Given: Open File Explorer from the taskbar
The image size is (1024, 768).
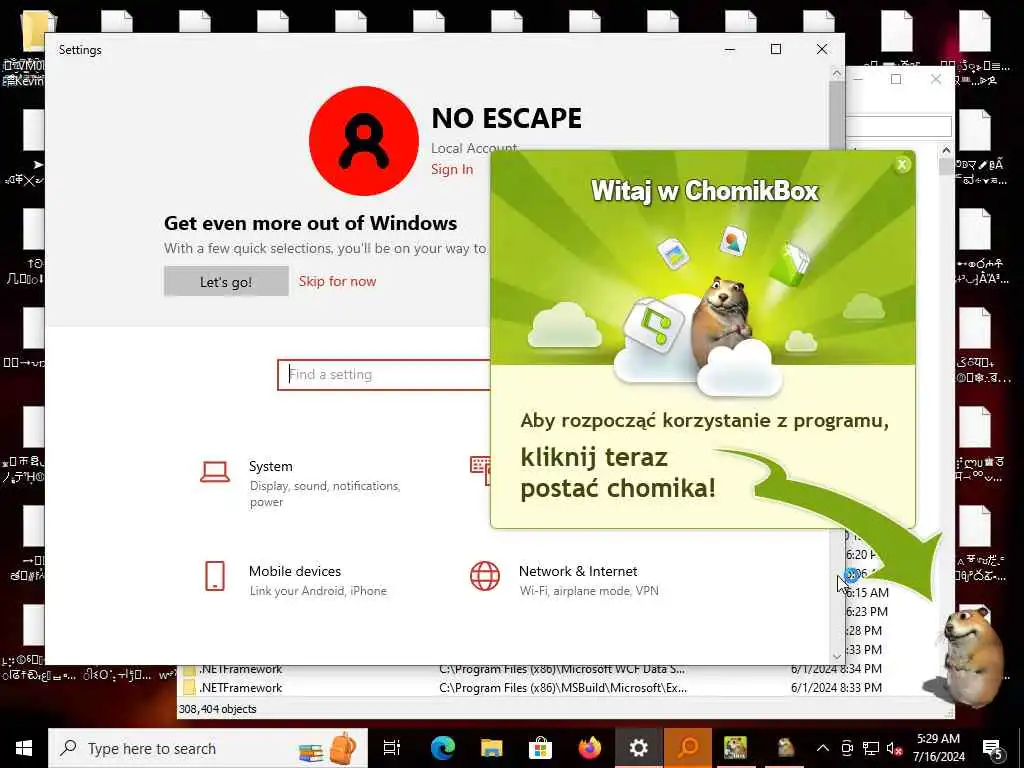Looking at the screenshot, I should (491, 748).
